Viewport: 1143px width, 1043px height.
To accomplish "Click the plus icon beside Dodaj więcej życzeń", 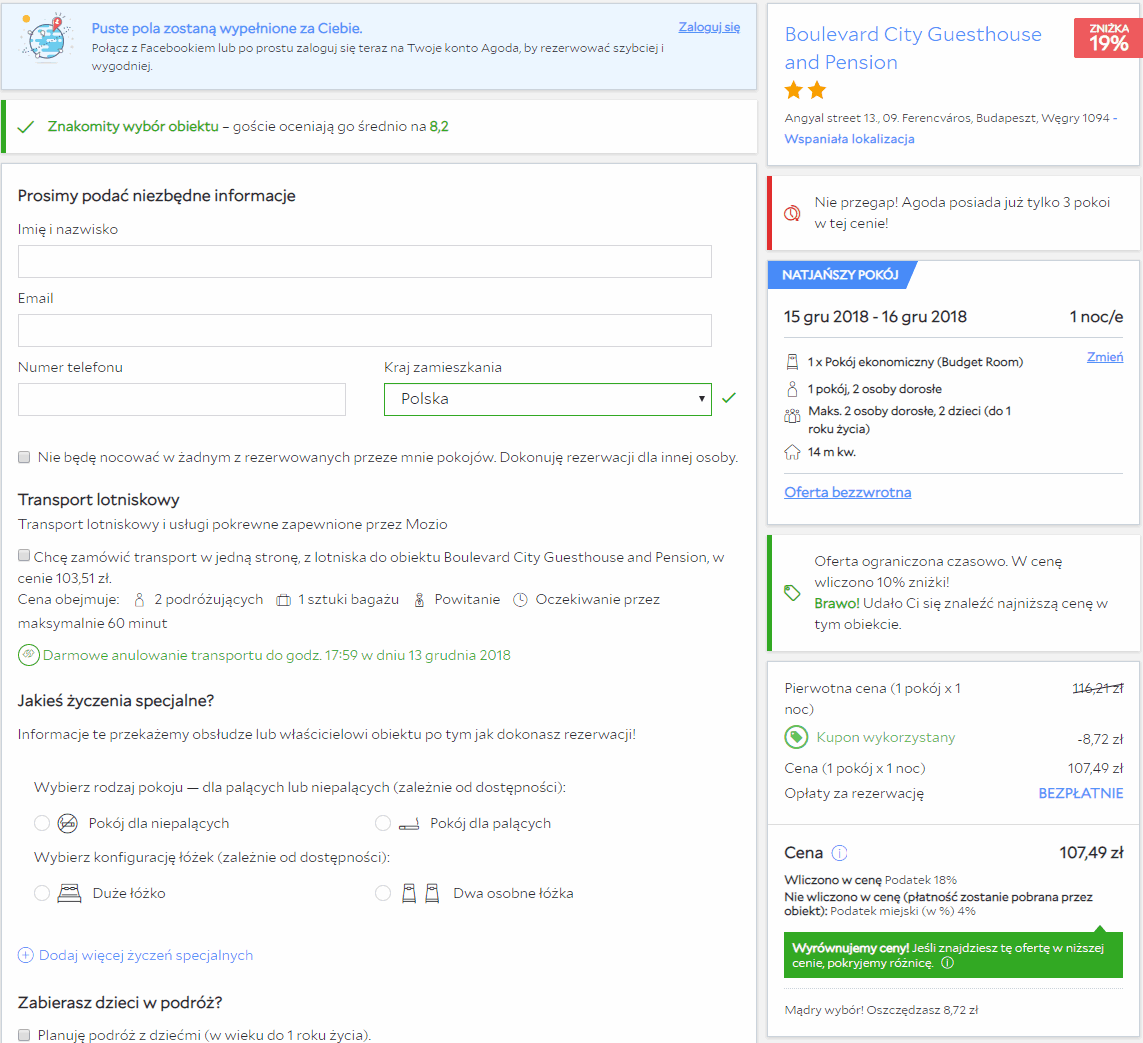I will (x=26, y=956).
